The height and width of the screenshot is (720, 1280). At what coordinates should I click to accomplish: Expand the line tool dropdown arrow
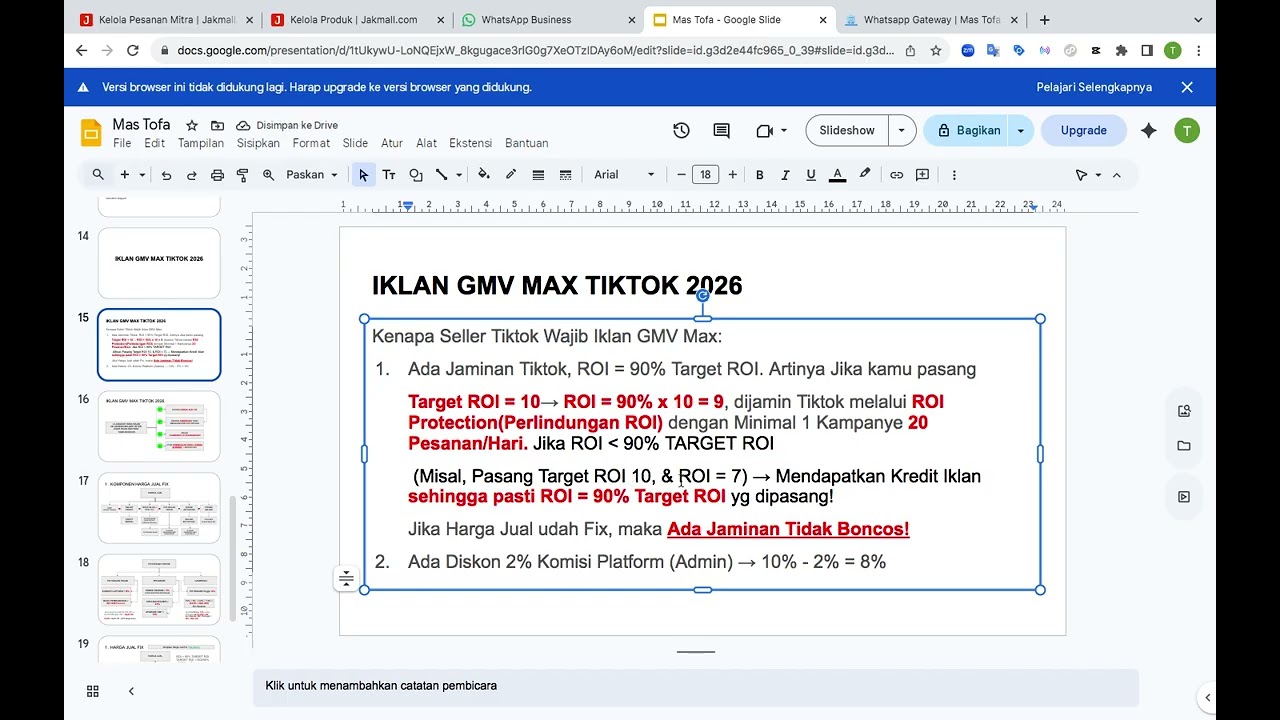coord(459,175)
